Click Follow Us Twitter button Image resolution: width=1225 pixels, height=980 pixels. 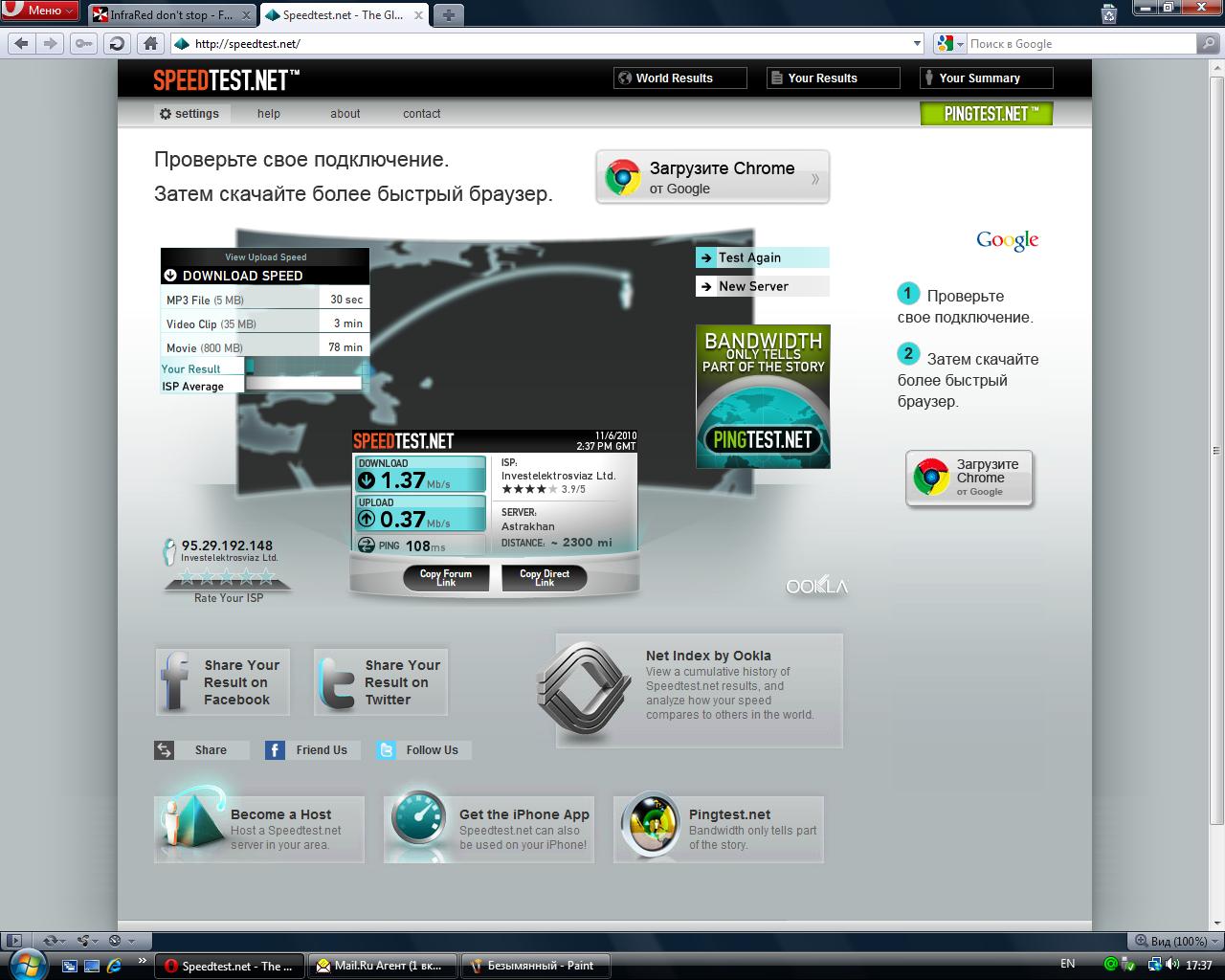(424, 750)
